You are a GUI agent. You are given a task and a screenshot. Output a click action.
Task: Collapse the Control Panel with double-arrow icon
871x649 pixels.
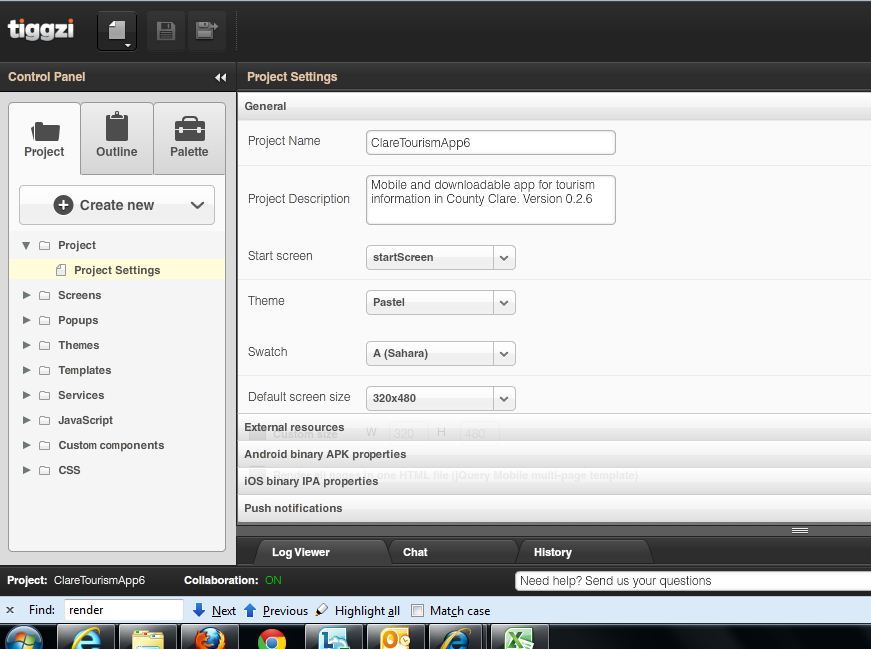pos(220,77)
